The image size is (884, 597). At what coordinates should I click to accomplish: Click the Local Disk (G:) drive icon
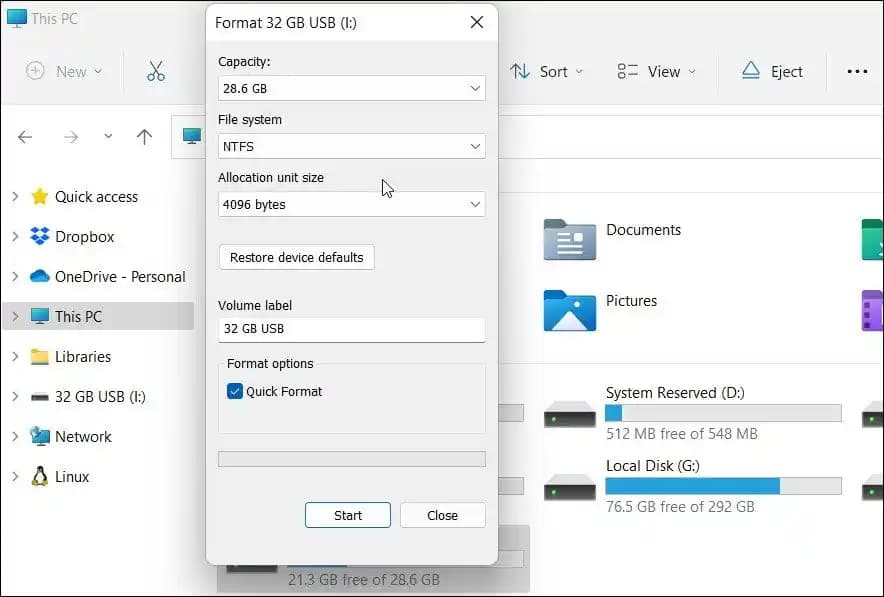[569, 486]
